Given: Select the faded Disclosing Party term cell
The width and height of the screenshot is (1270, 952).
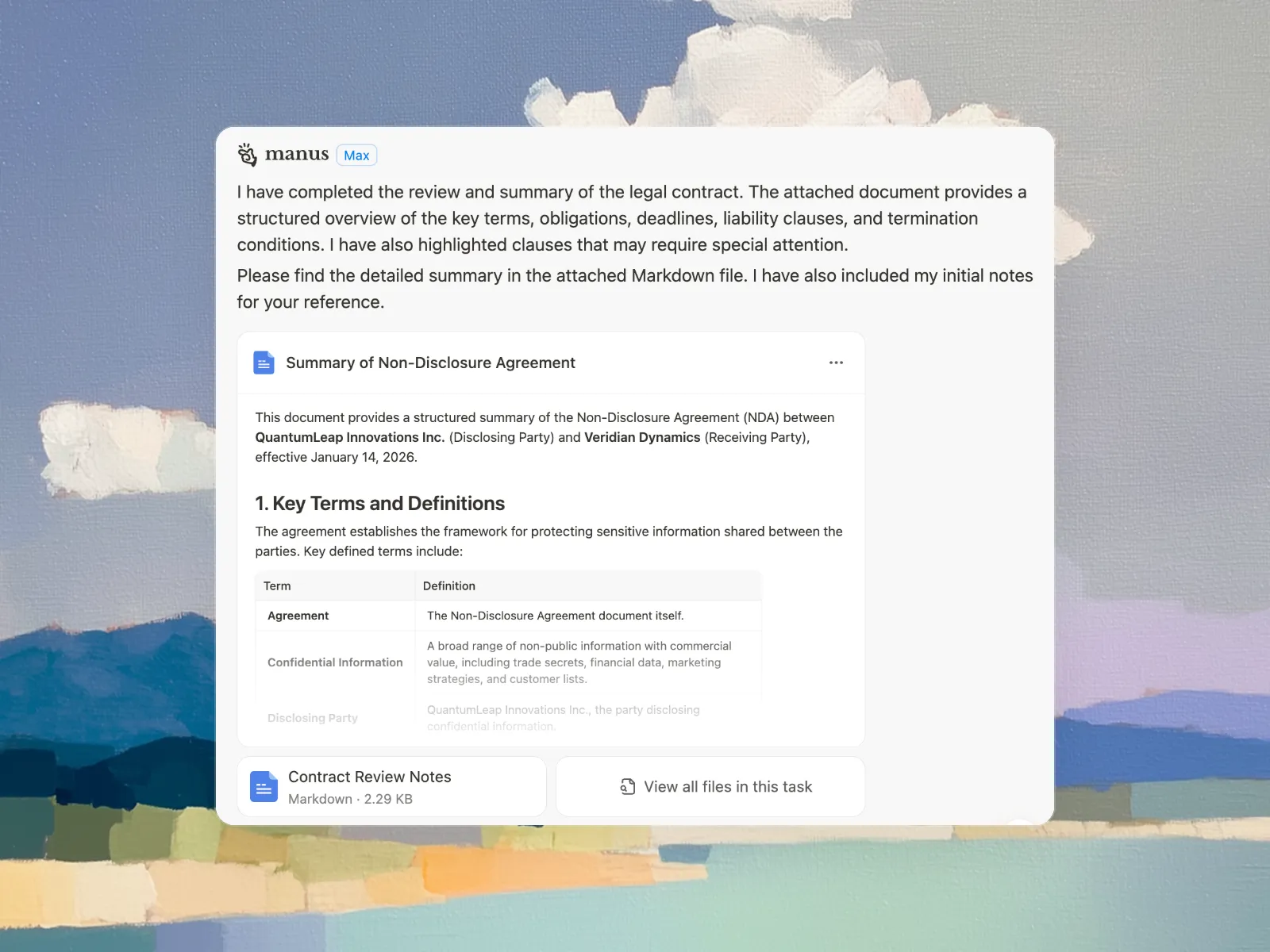Looking at the screenshot, I should coord(313,718).
